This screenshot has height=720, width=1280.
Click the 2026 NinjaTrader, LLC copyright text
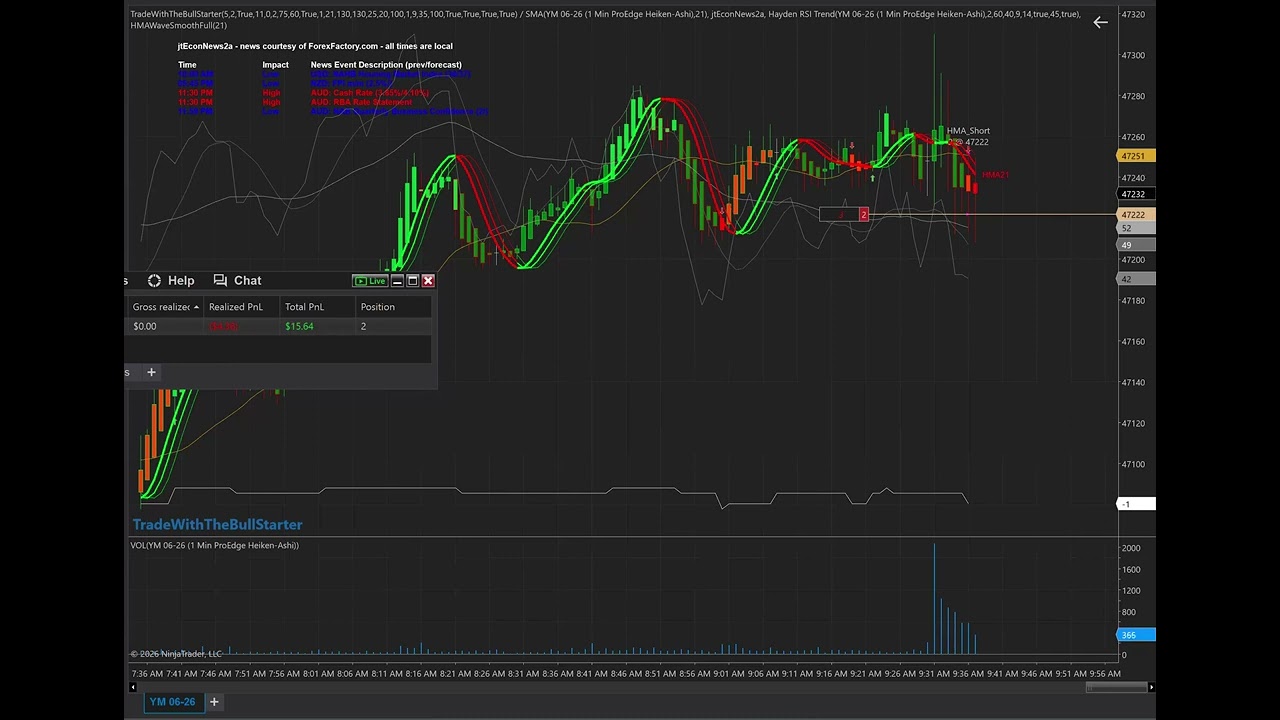176,654
